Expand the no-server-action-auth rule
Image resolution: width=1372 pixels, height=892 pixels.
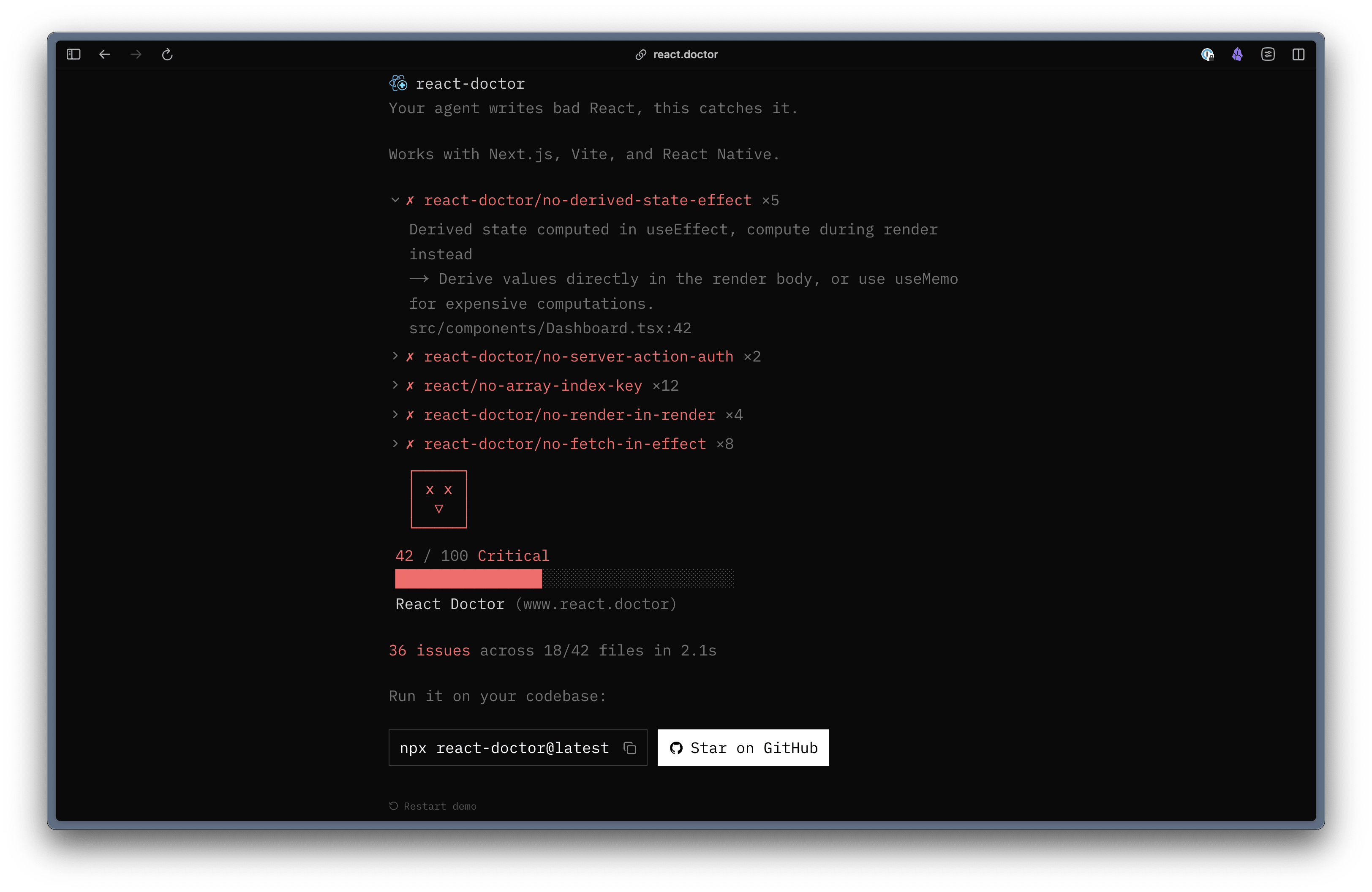coord(395,356)
